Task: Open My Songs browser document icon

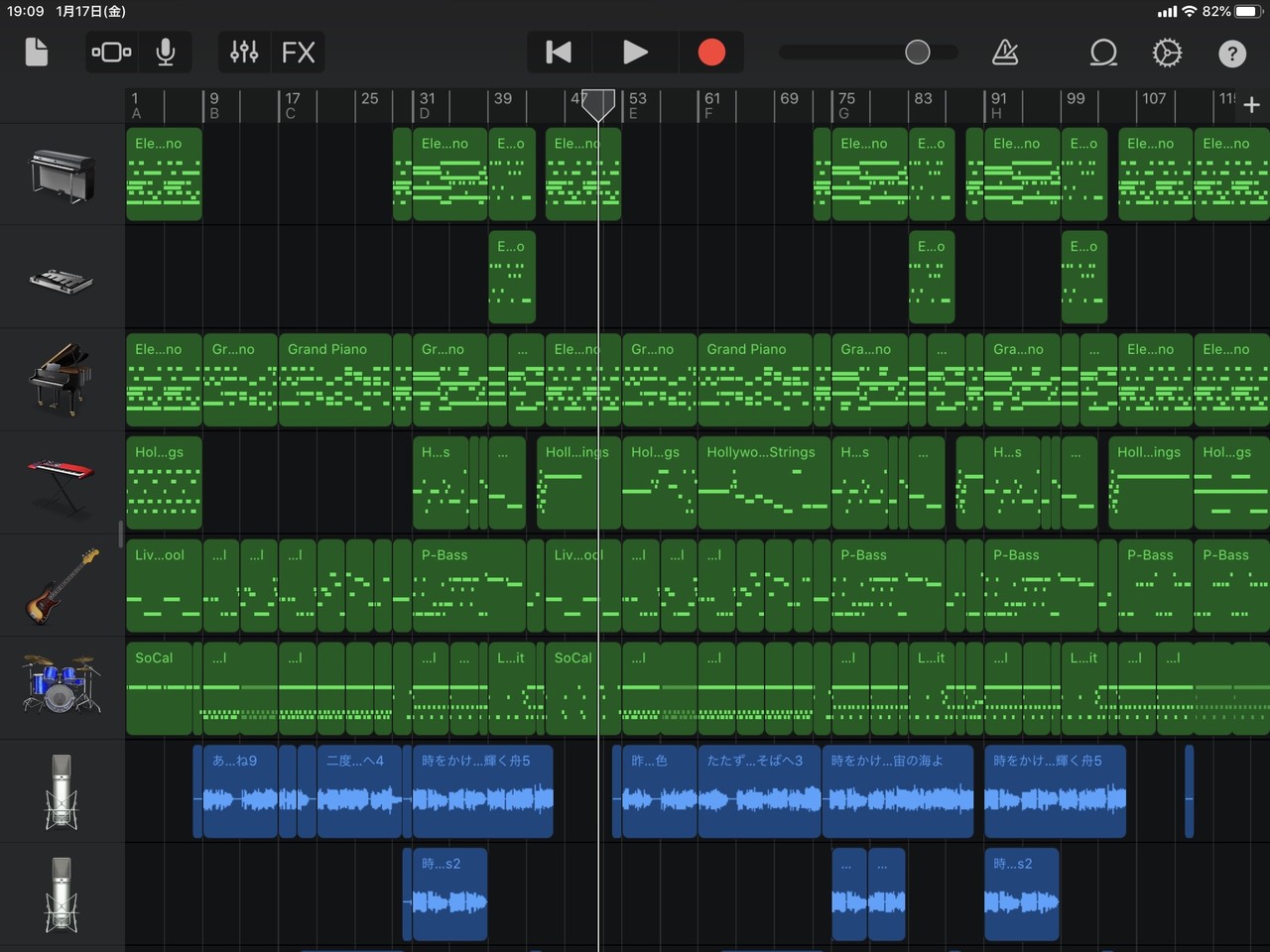Action: 37,52
